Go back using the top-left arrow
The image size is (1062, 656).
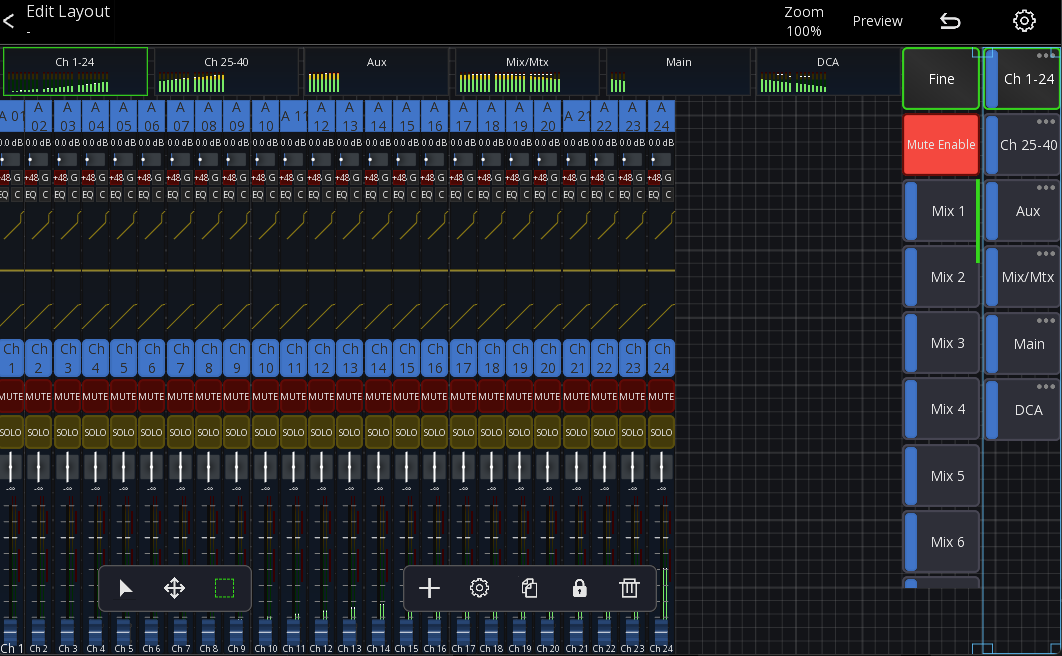[x=9, y=21]
